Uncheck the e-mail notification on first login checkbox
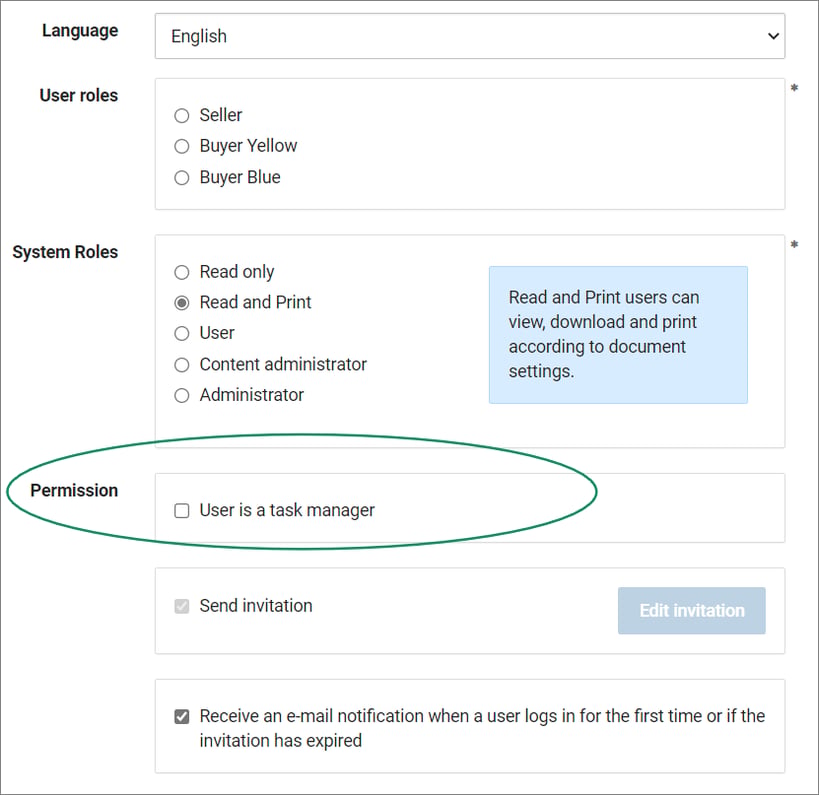Image resolution: width=819 pixels, height=795 pixels. tap(182, 716)
